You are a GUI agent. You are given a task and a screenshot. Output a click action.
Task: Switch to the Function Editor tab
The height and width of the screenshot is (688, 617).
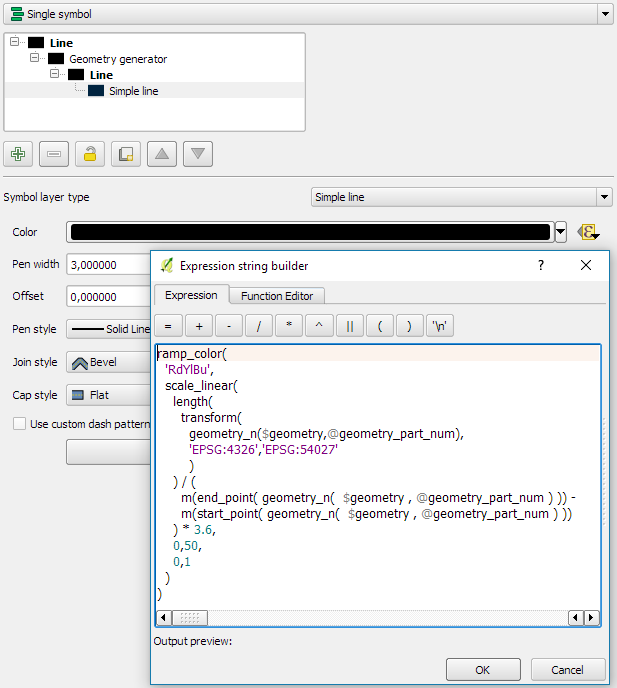click(x=277, y=295)
